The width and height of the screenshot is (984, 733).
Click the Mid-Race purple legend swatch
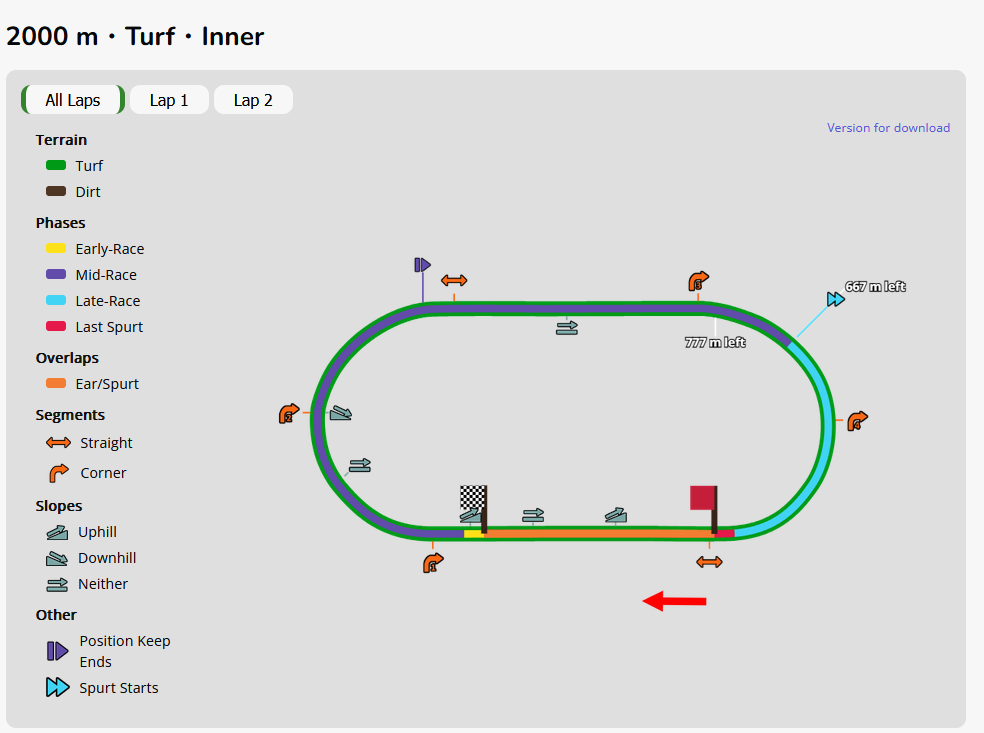tap(56, 274)
